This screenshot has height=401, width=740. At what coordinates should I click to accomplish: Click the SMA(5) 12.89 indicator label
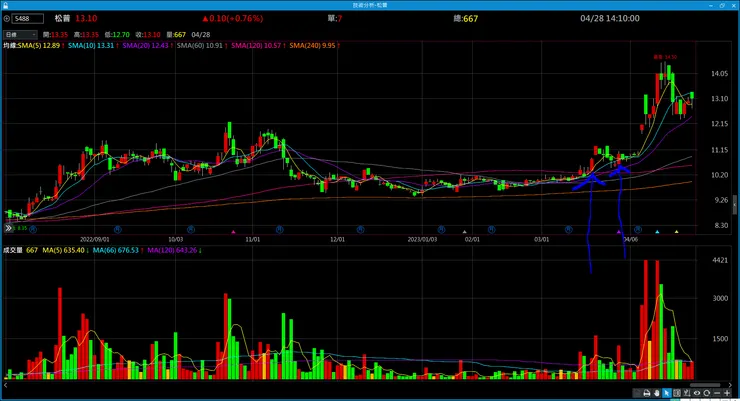(x=41, y=46)
